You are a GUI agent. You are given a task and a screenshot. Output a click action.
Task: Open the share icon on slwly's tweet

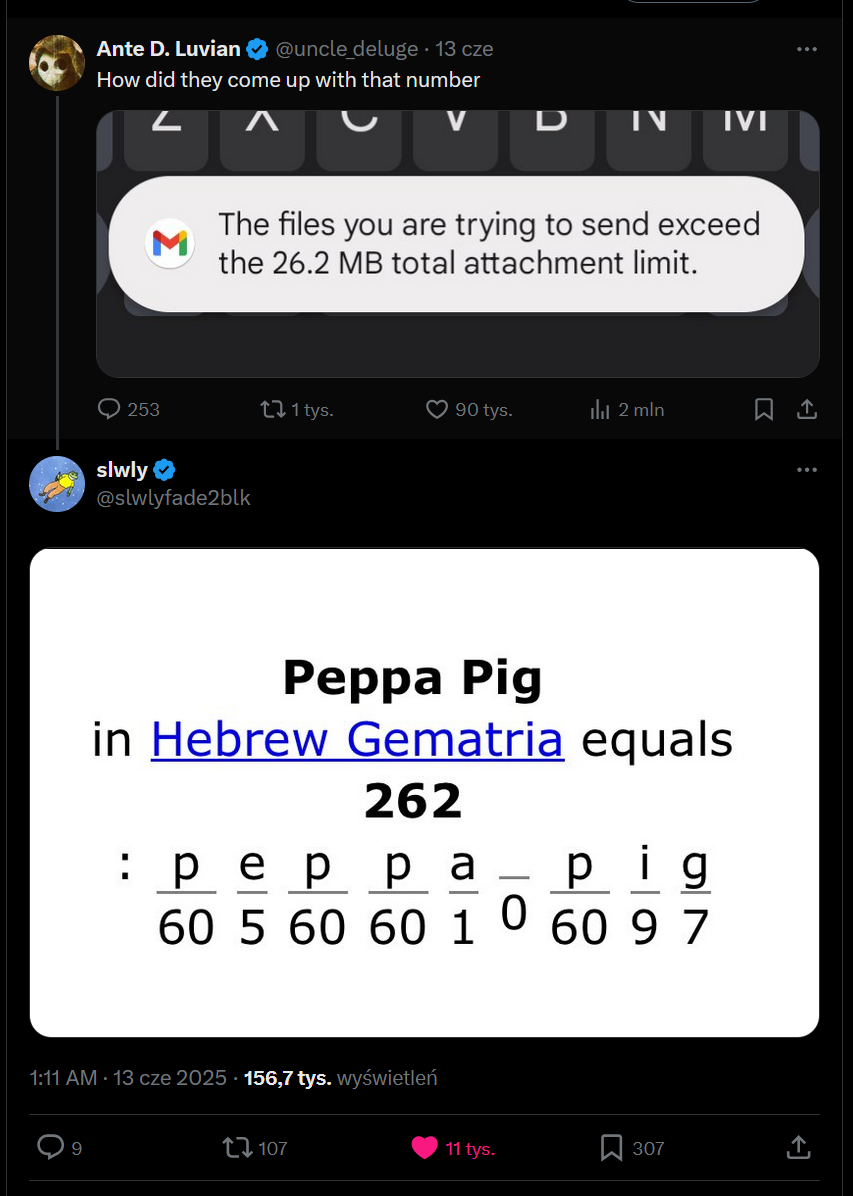(x=797, y=1148)
